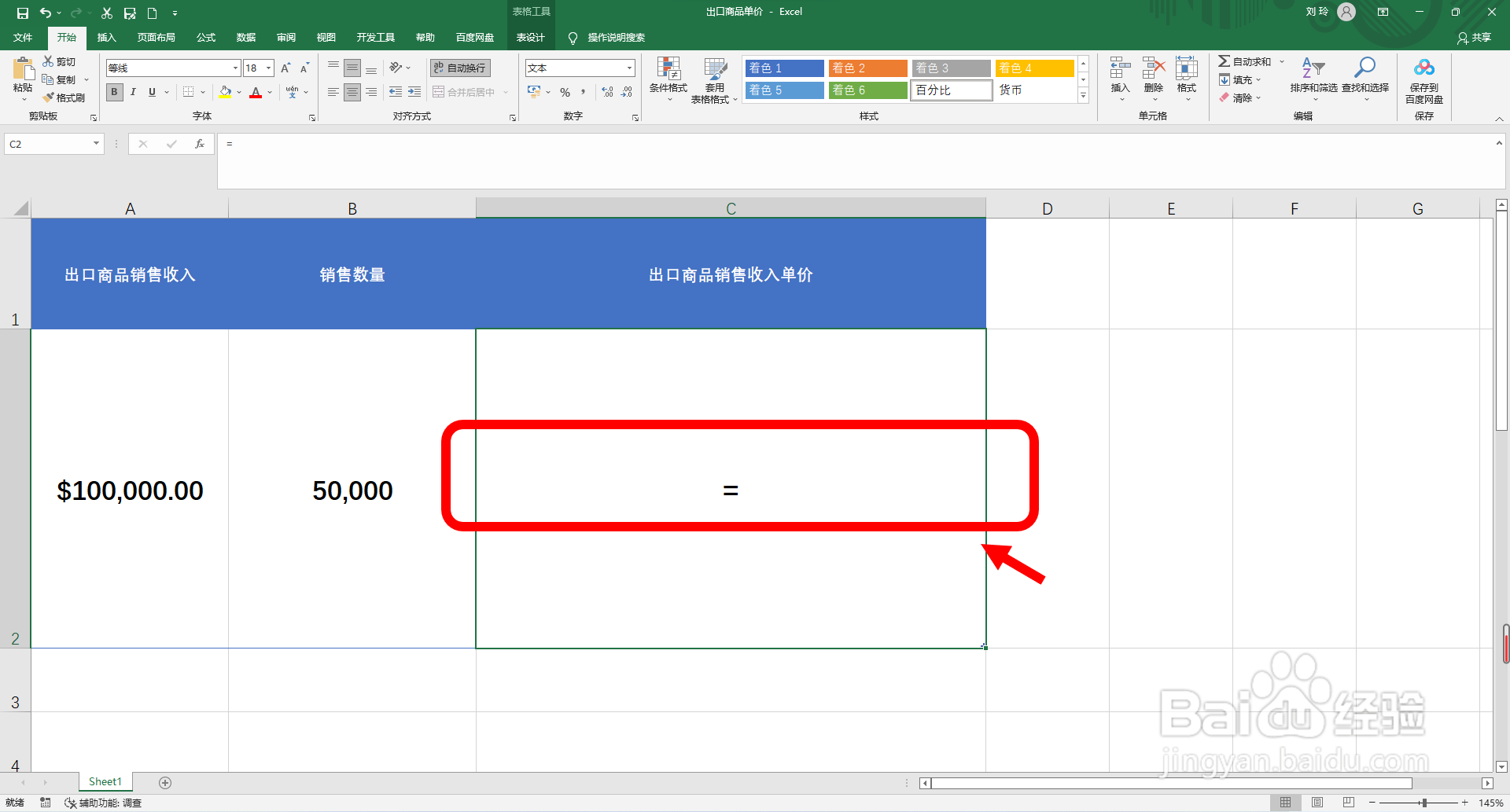Cut selection with scissors icon 剪切

point(60,61)
